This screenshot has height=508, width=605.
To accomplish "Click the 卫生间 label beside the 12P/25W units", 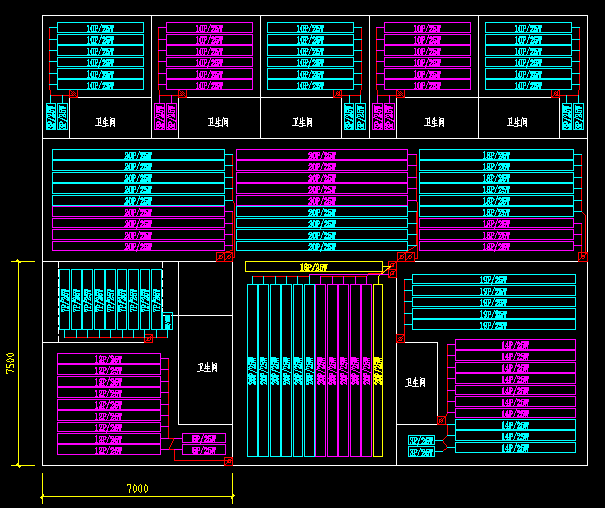I will click(207, 368).
